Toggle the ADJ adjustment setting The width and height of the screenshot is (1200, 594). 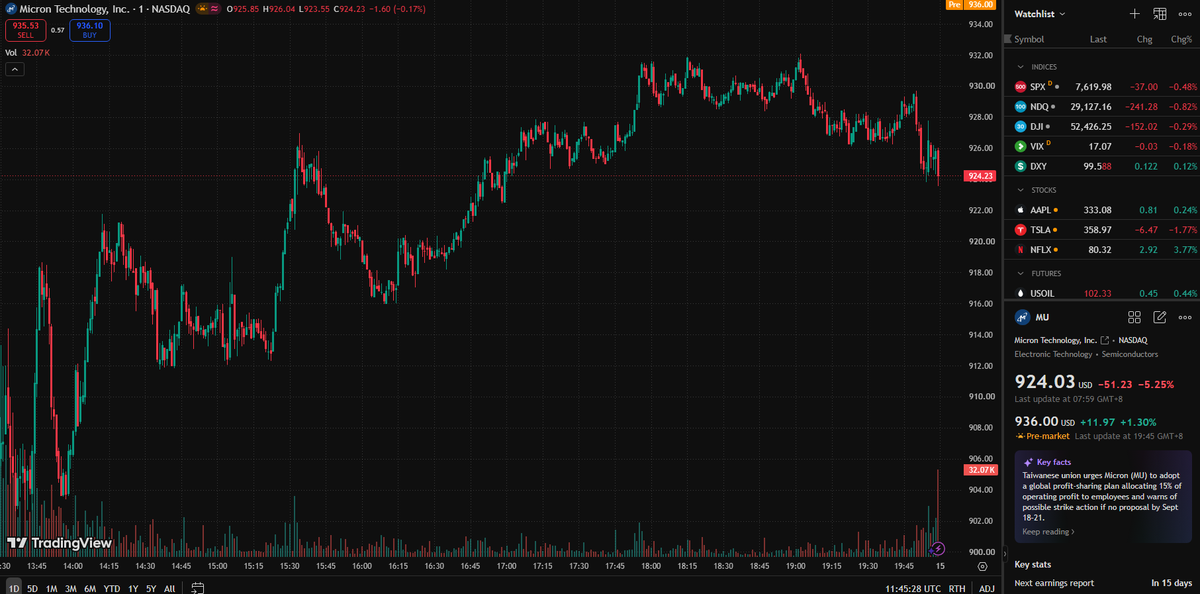(x=986, y=588)
